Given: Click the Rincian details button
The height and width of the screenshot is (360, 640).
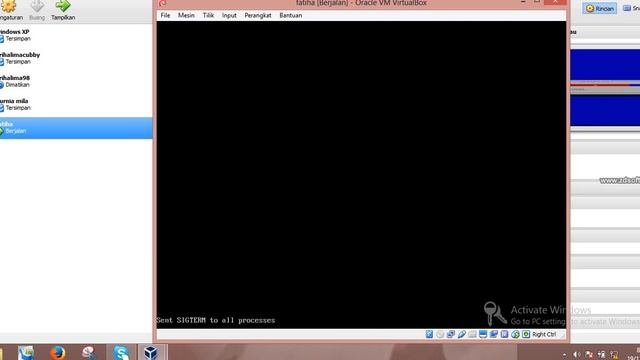Looking at the screenshot, I should click(x=600, y=8).
